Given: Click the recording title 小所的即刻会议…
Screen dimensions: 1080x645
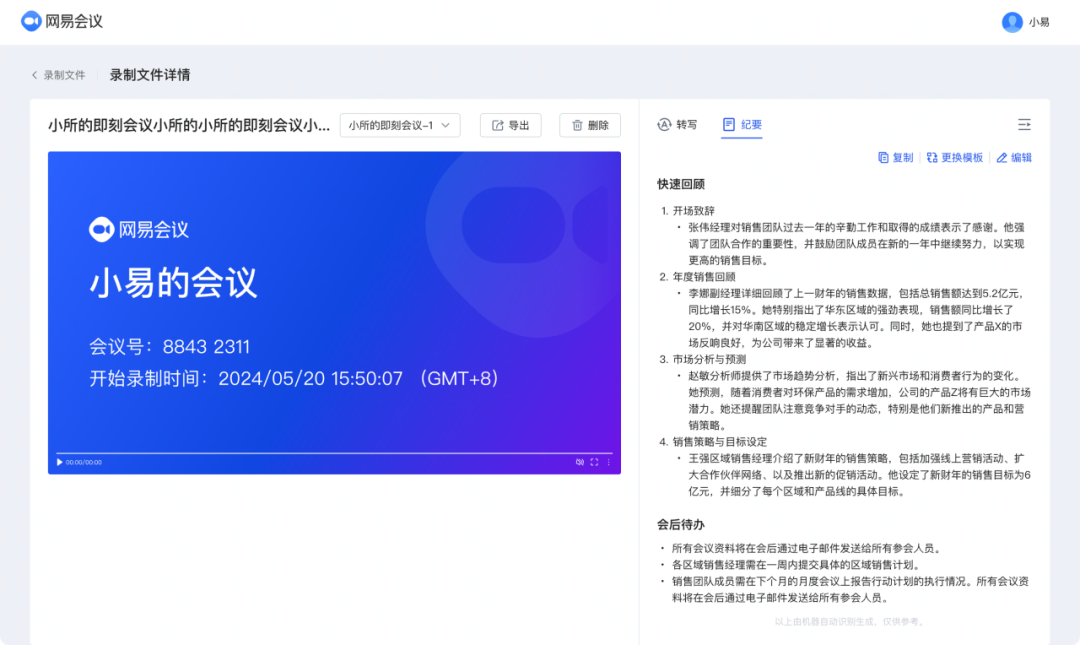Looking at the screenshot, I should point(189,125).
